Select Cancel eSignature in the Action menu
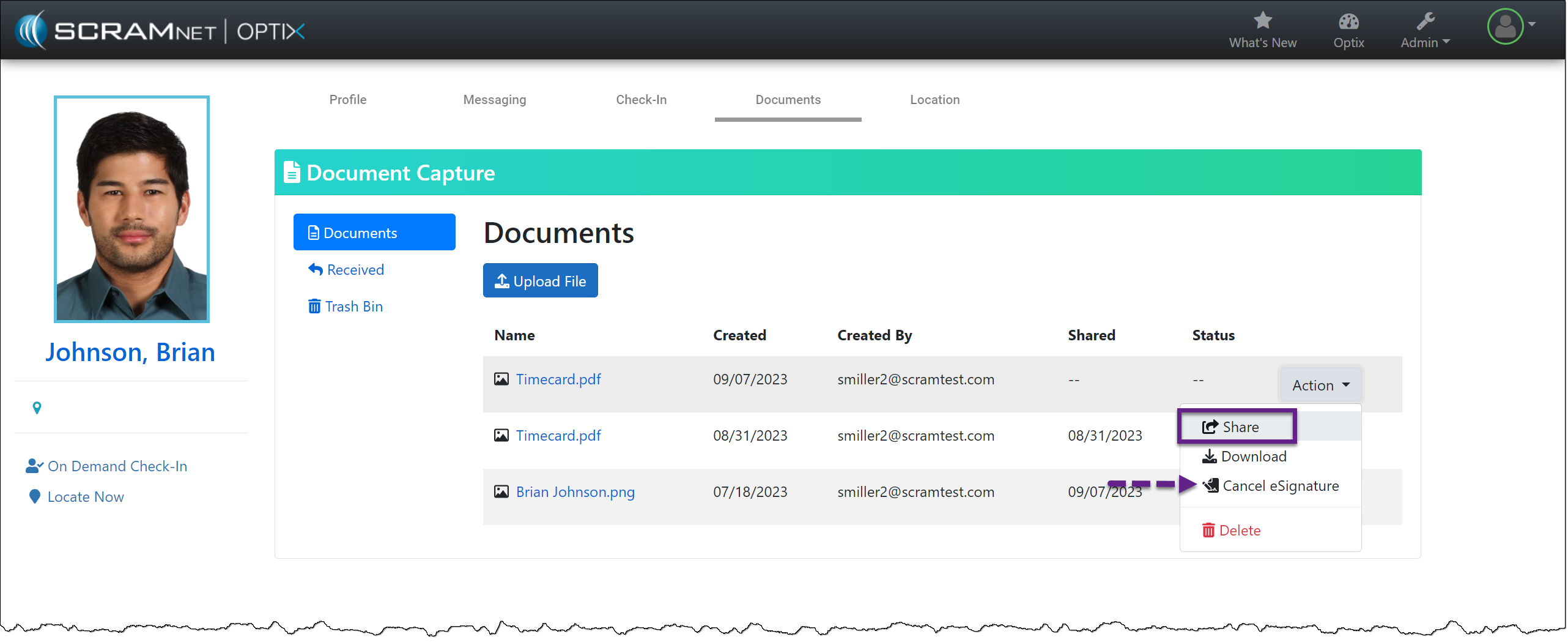The image size is (1568, 642). [x=1279, y=486]
